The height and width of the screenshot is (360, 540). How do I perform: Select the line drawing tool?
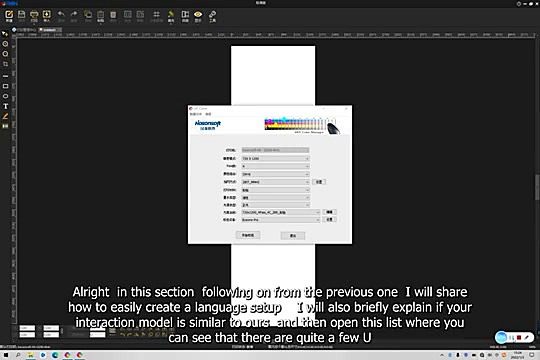5,76
